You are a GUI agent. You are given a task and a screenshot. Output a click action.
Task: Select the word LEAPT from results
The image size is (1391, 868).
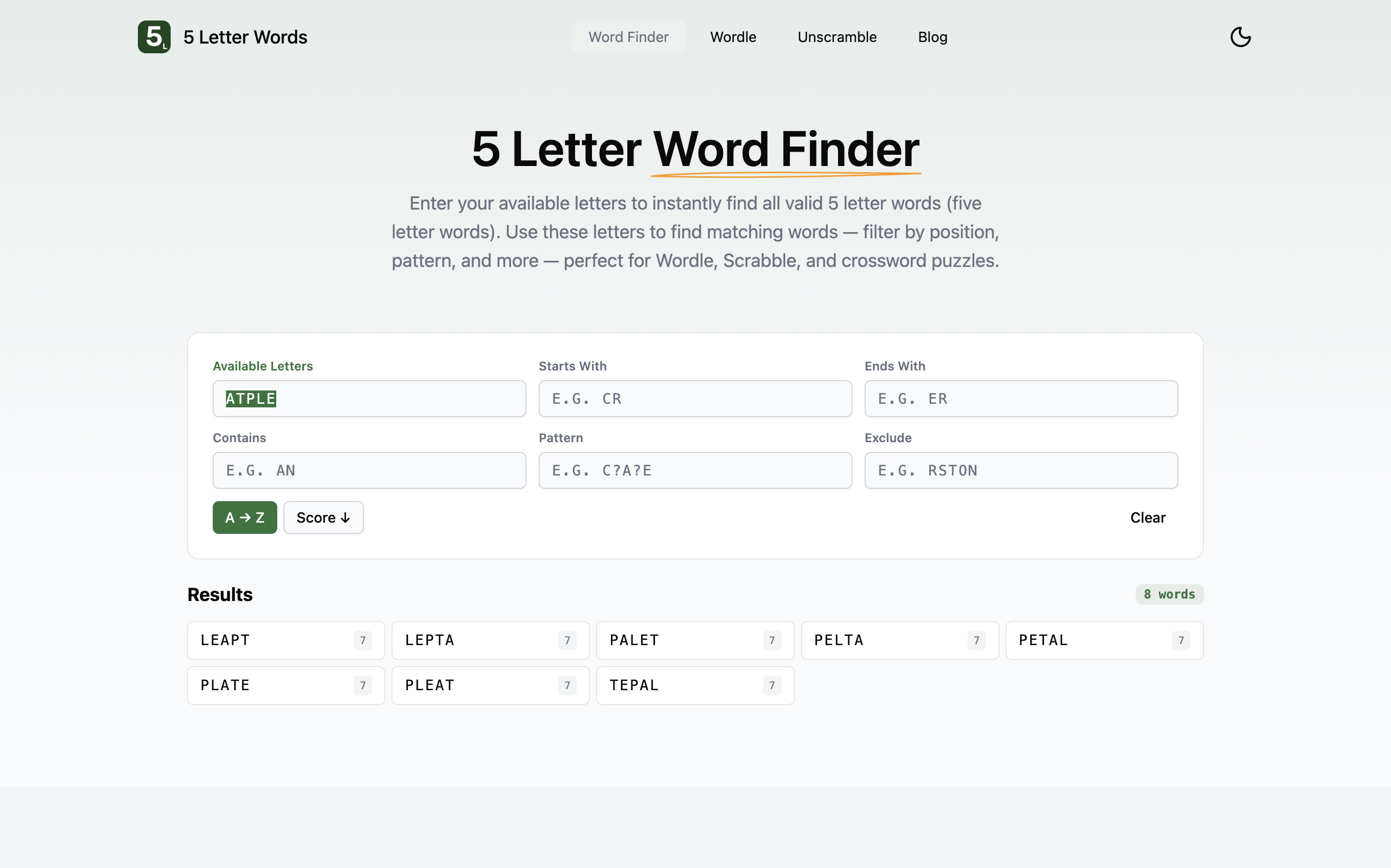click(x=285, y=640)
